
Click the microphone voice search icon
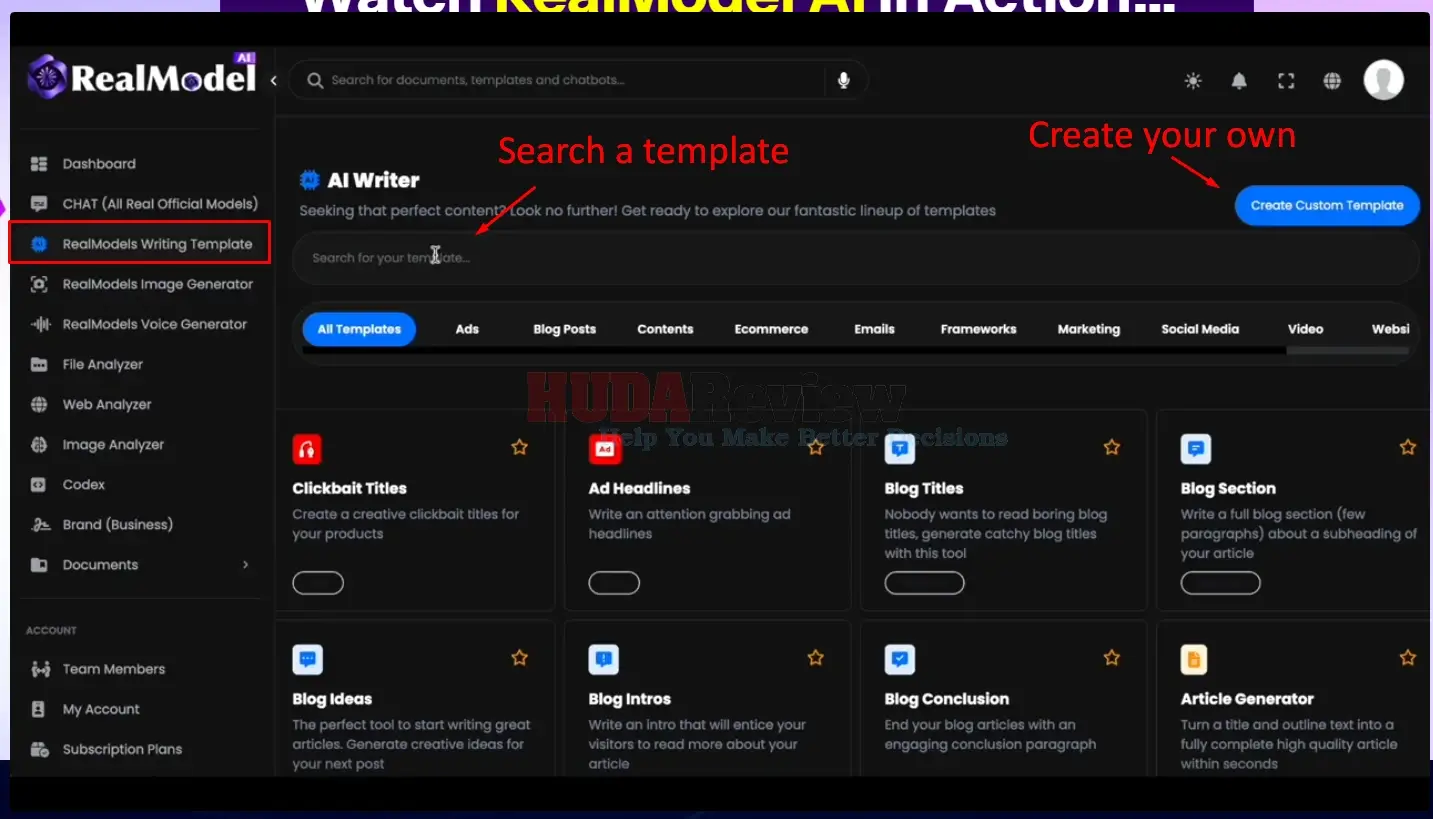click(844, 80)
